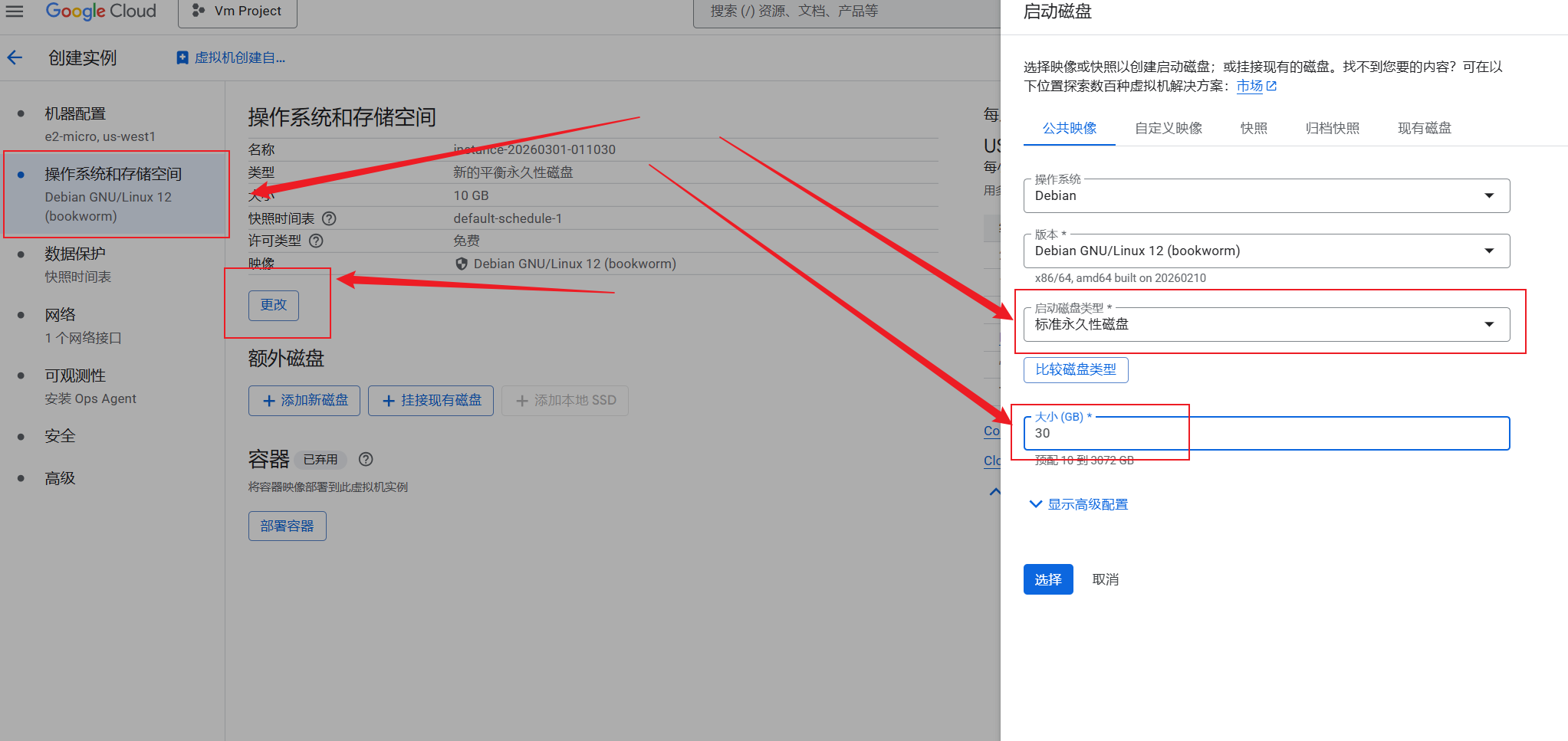
Task: Open the 许可类型 help icon
Action: point(316,241)
